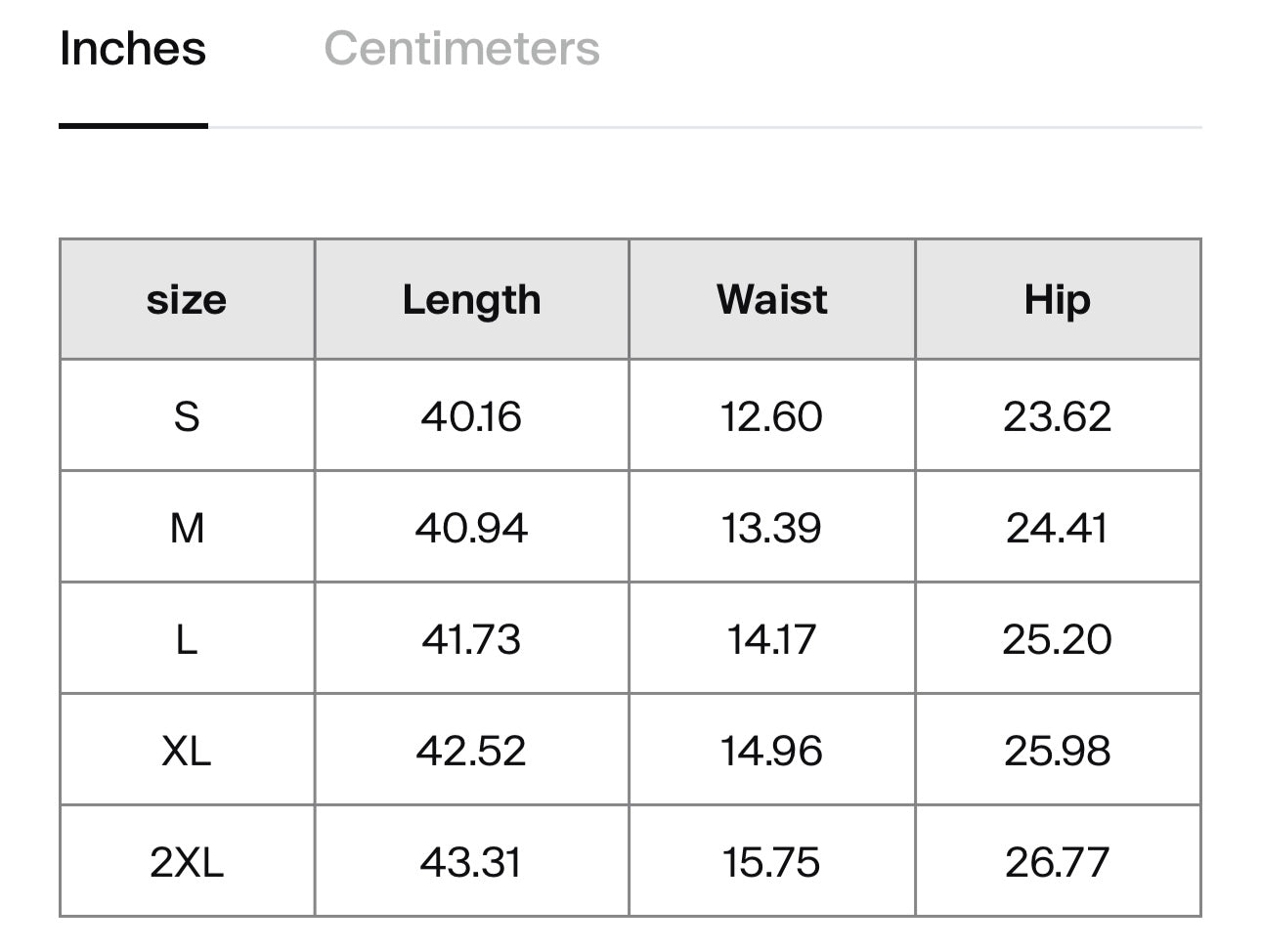Select the M size row label
Viewport: 1261px width, 952px height.
point(187,528)
